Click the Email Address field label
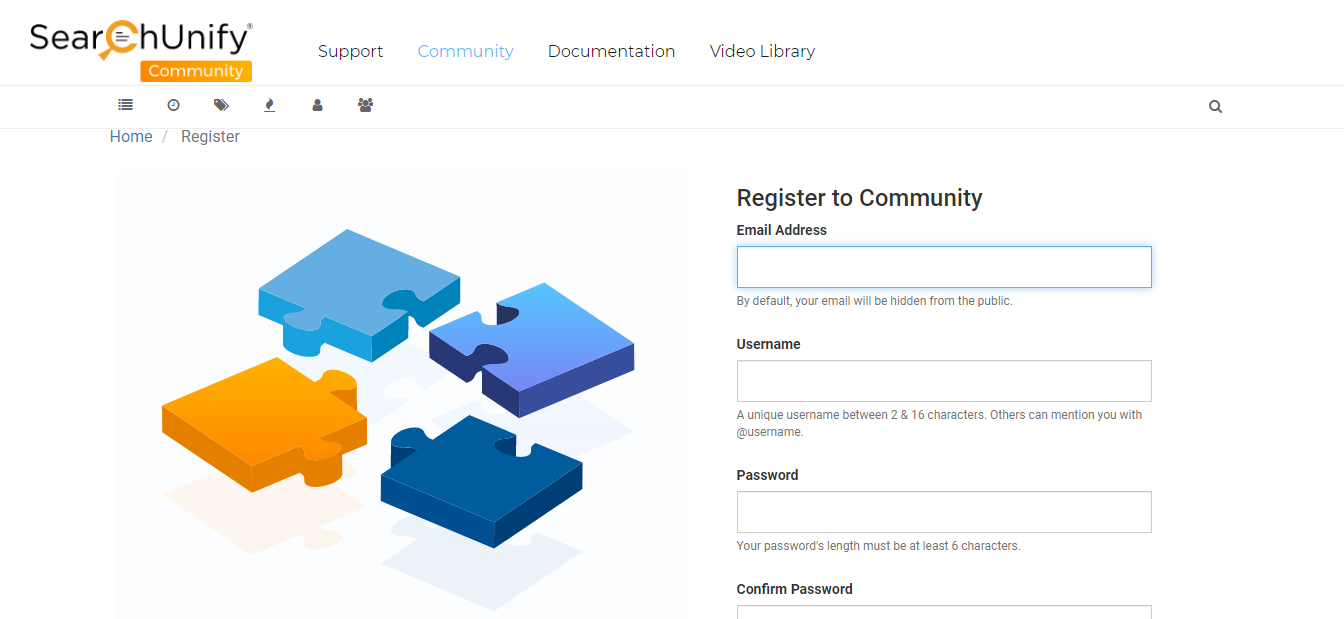This screenshot has width=1344, height=619. click(x=781, y=230)
